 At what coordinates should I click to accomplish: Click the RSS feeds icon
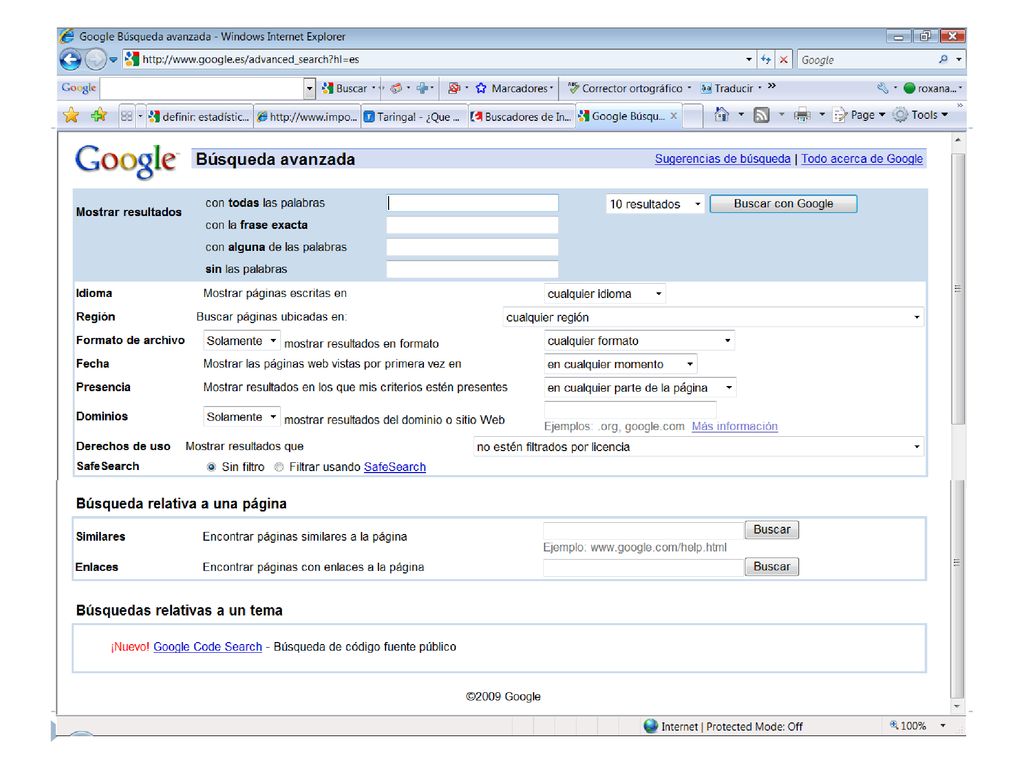(x=761, y=116)
